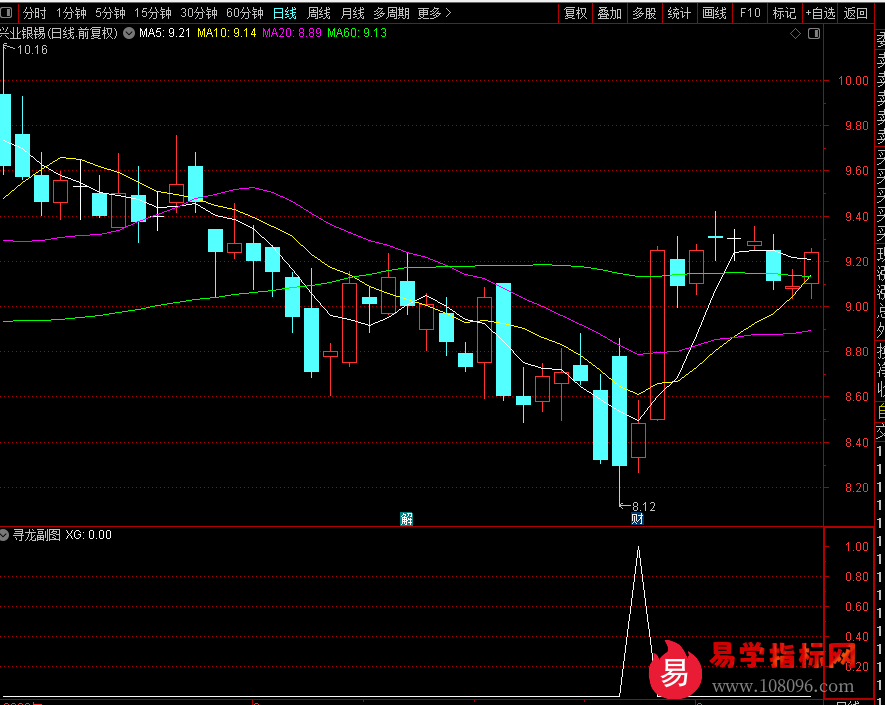Open the 多股 multi-stock view
Image resolution: width=885 pixels, height=705 pixels.
click(x=644, y=13)
